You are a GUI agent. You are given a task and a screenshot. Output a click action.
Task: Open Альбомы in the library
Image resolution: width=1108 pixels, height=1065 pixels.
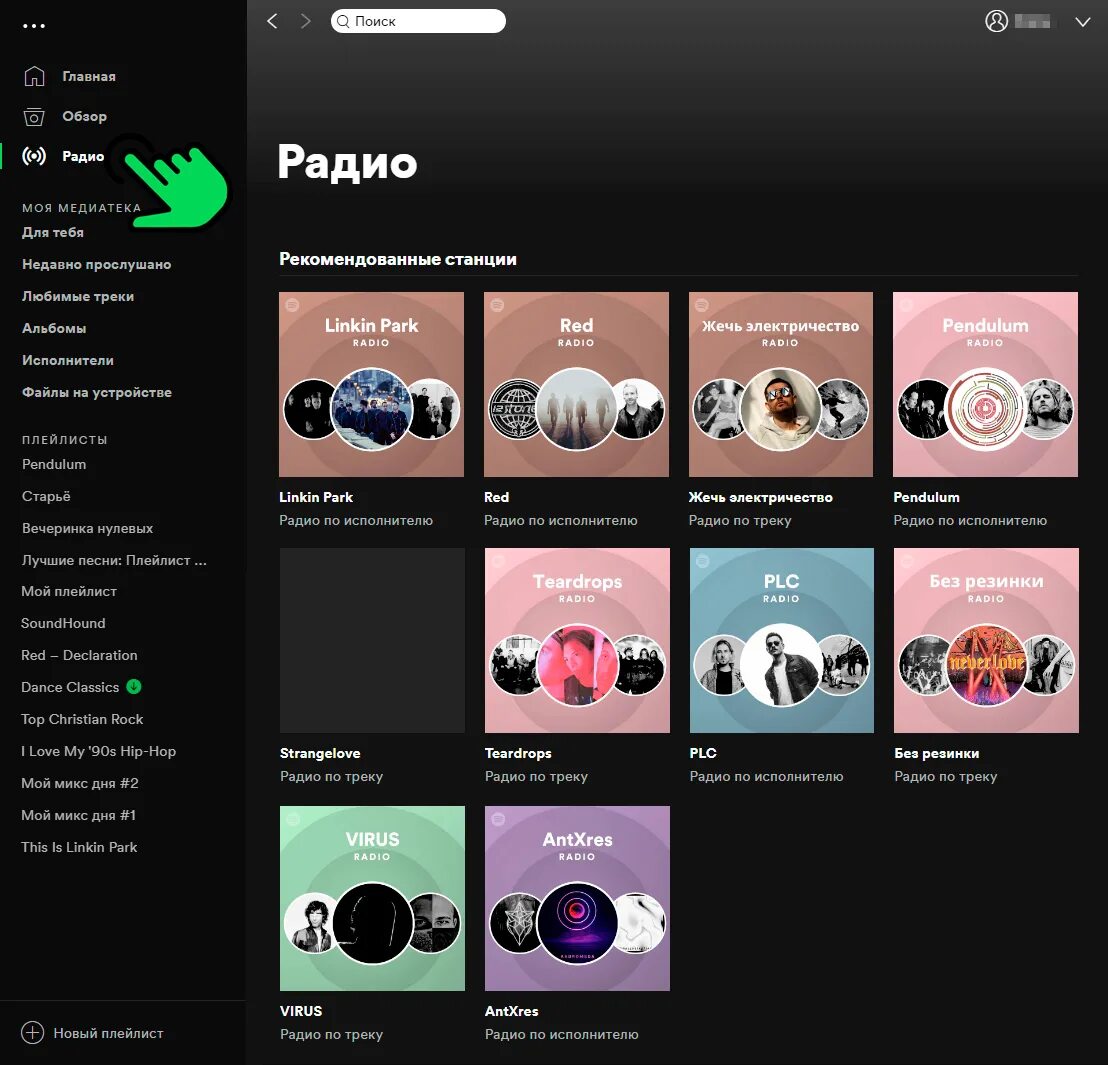tap(54, 328)
